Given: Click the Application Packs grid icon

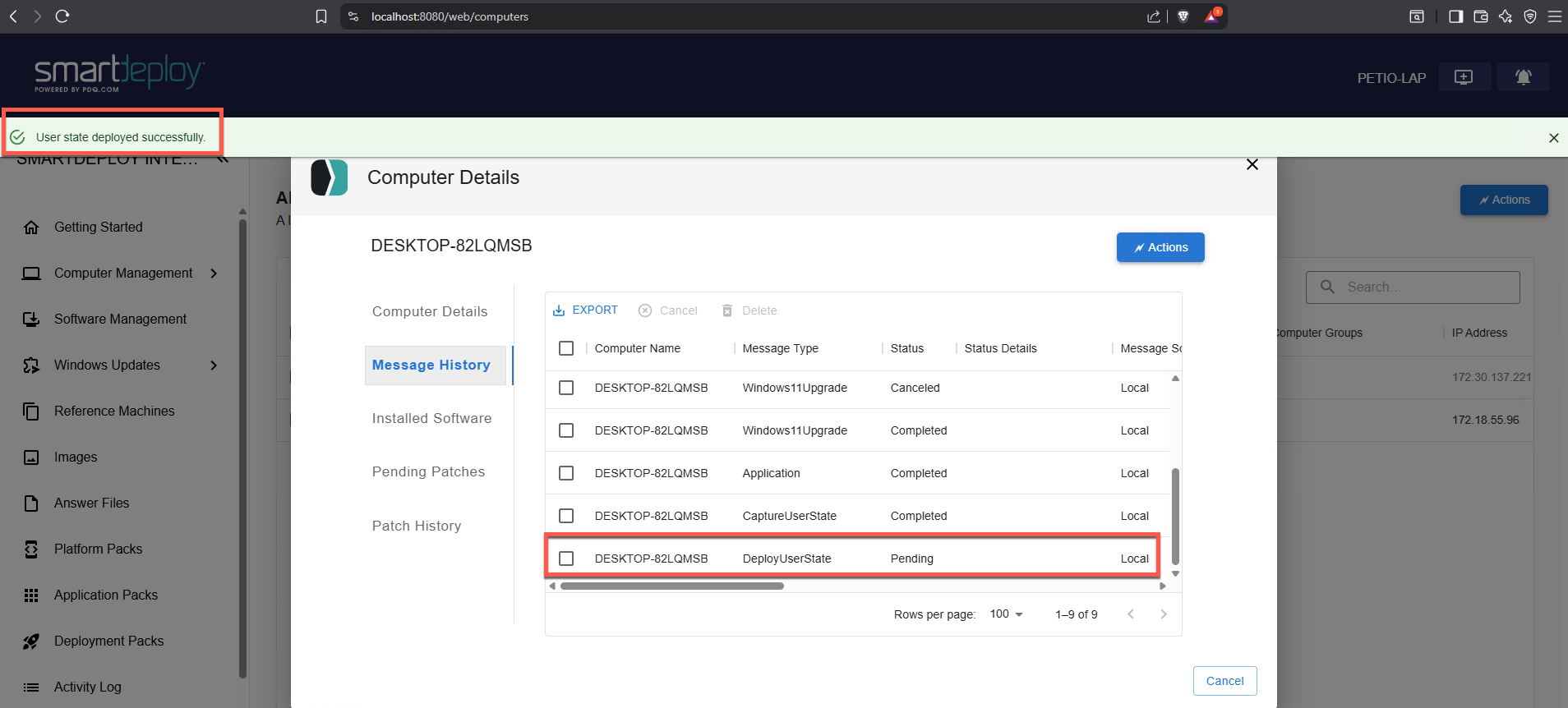Looking at the screenshot, I should [x=31, y=595].
